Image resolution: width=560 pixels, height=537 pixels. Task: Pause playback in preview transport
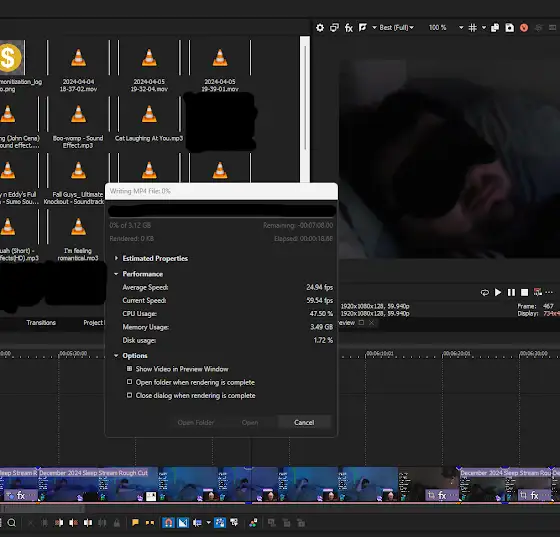[511, 292]
